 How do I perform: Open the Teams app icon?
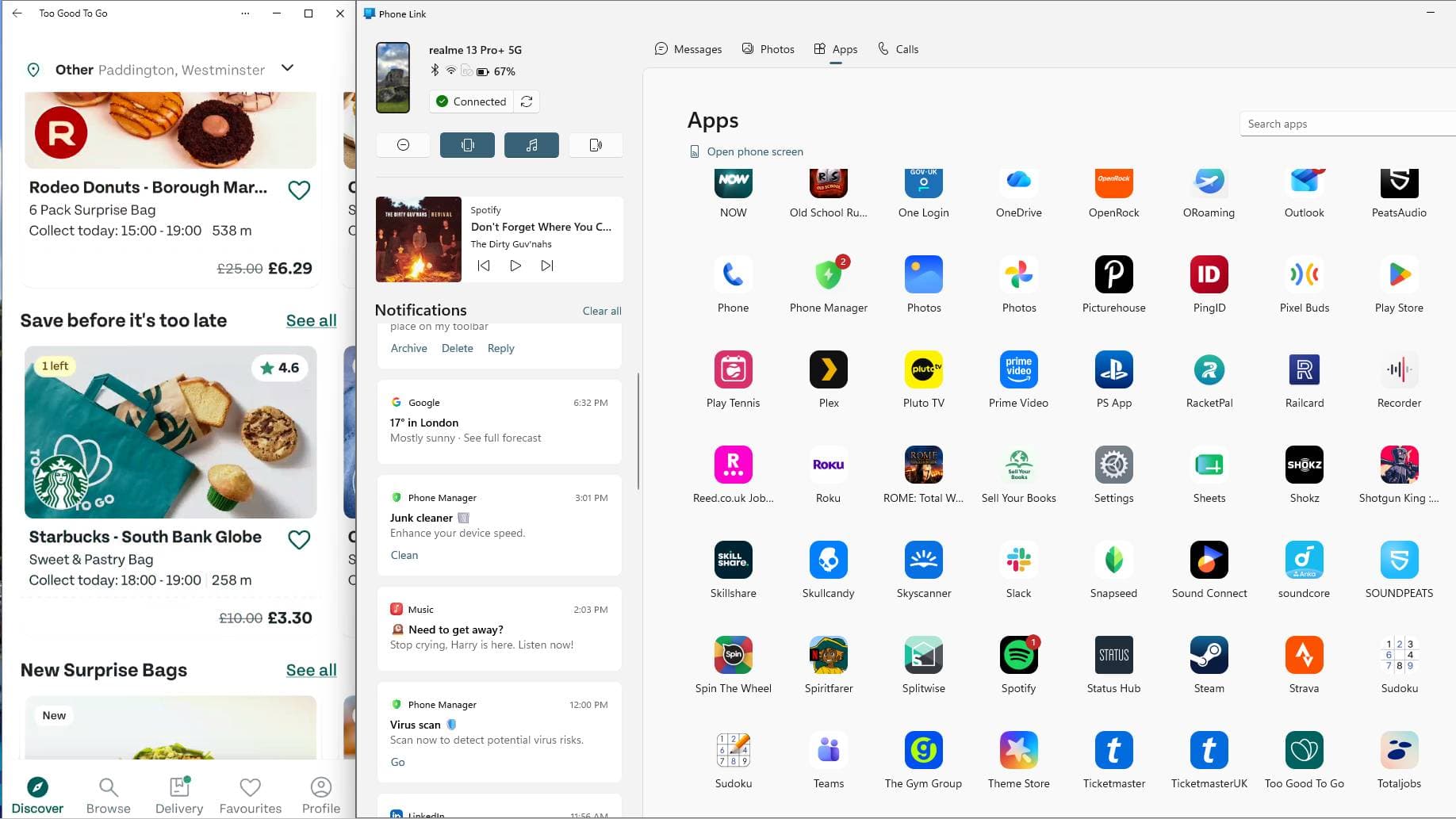[x=828, y=750]
